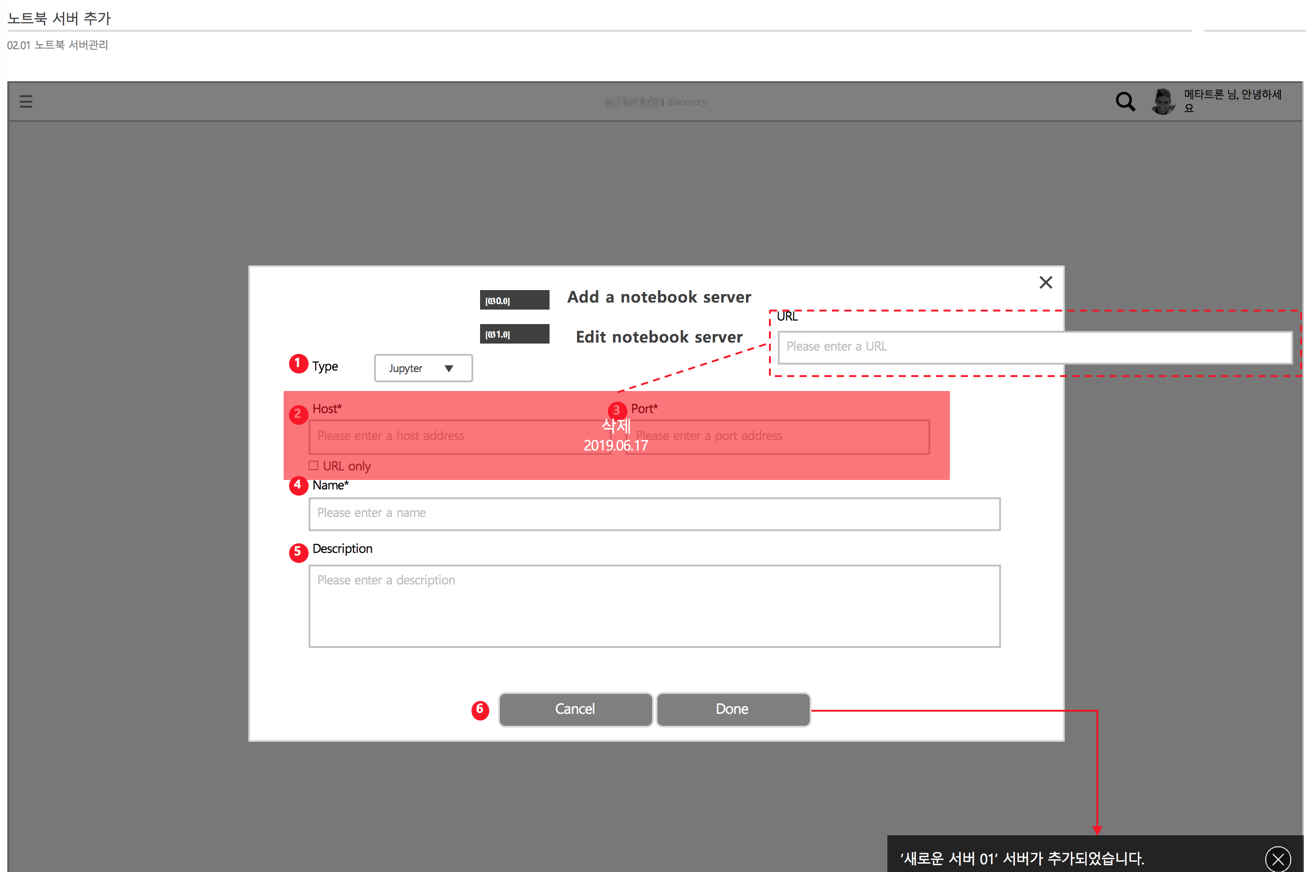Click the Cancel button
1306x872 pixels.
pyautogui.click(x=575, y=709)
